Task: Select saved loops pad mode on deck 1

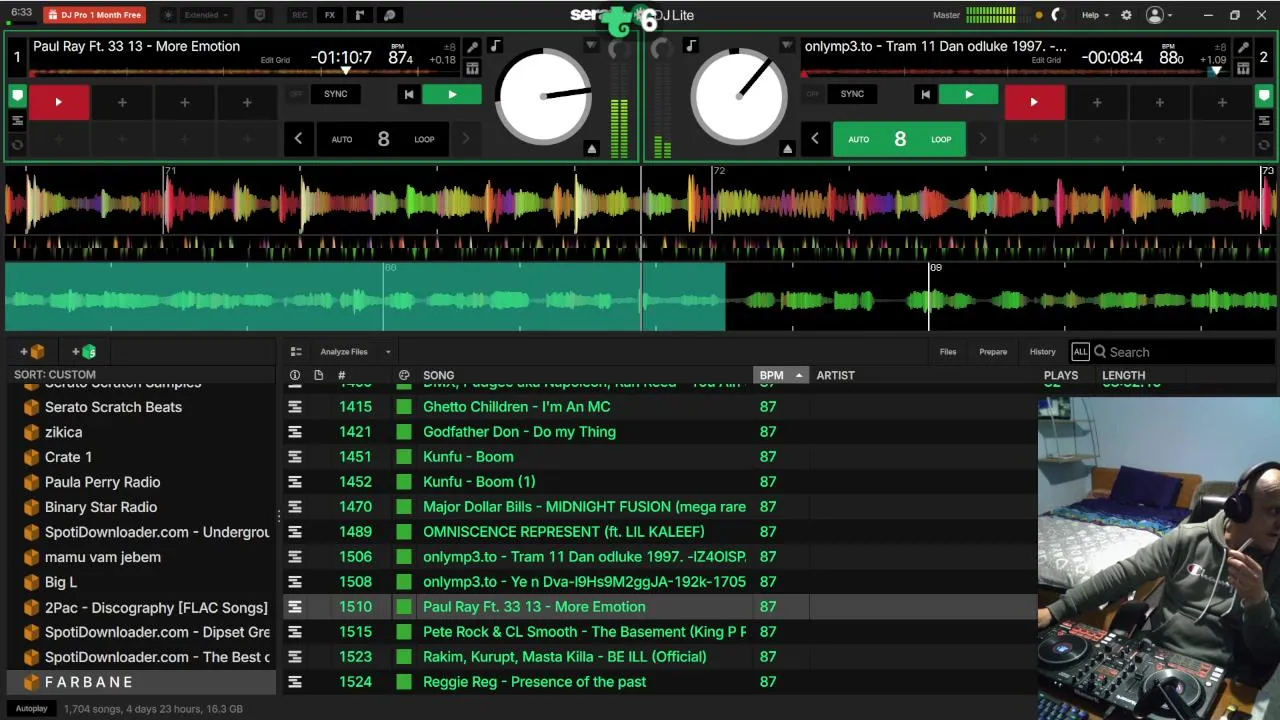Action: pyautogui.click(x=17, y=121)
